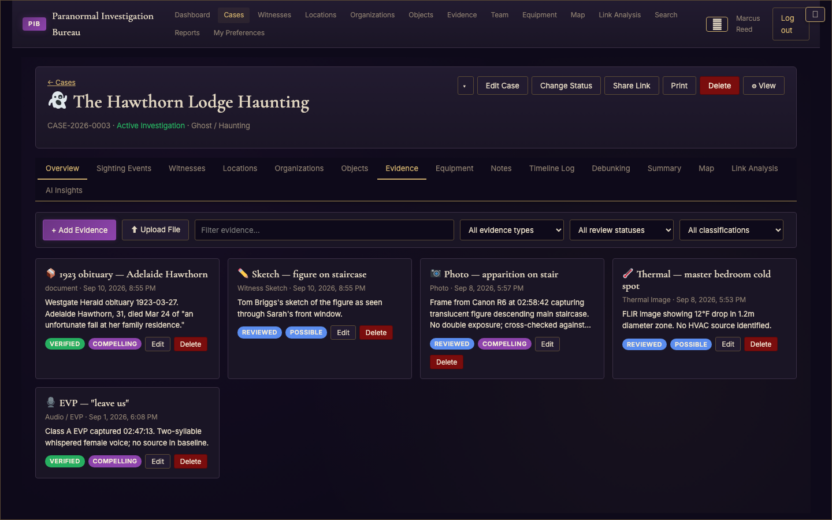
Task: Click the Upload File button
Action: tap(155, 230)
